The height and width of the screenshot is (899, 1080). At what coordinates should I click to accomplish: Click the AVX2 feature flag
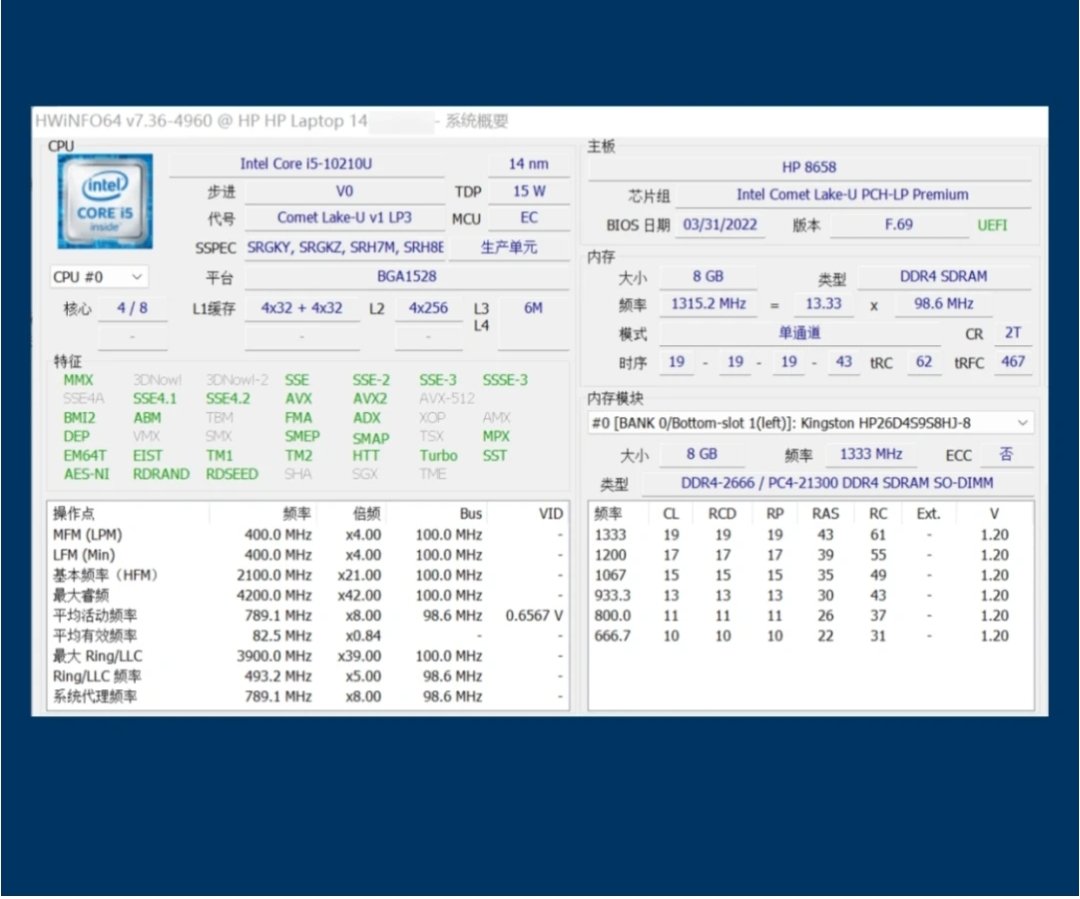(369, 398)
